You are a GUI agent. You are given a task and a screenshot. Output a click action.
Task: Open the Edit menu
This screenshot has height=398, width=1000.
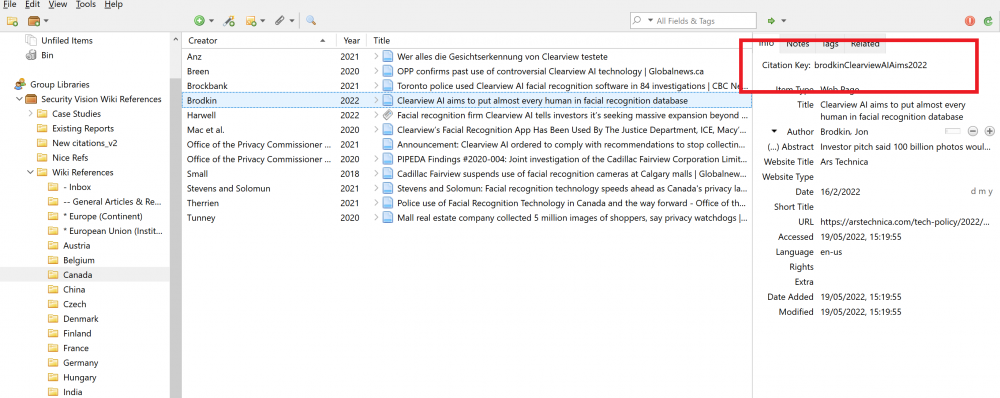coord(33,4)
